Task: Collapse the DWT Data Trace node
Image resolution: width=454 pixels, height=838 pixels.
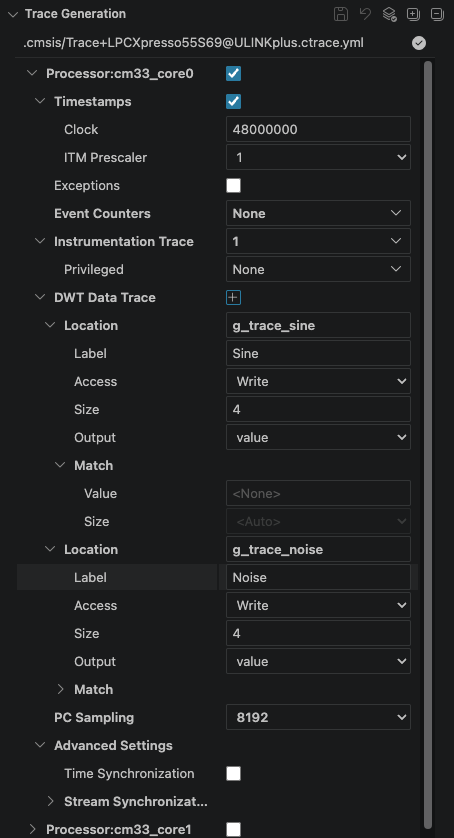Action: pyautogui.click(x=40, y=298)
